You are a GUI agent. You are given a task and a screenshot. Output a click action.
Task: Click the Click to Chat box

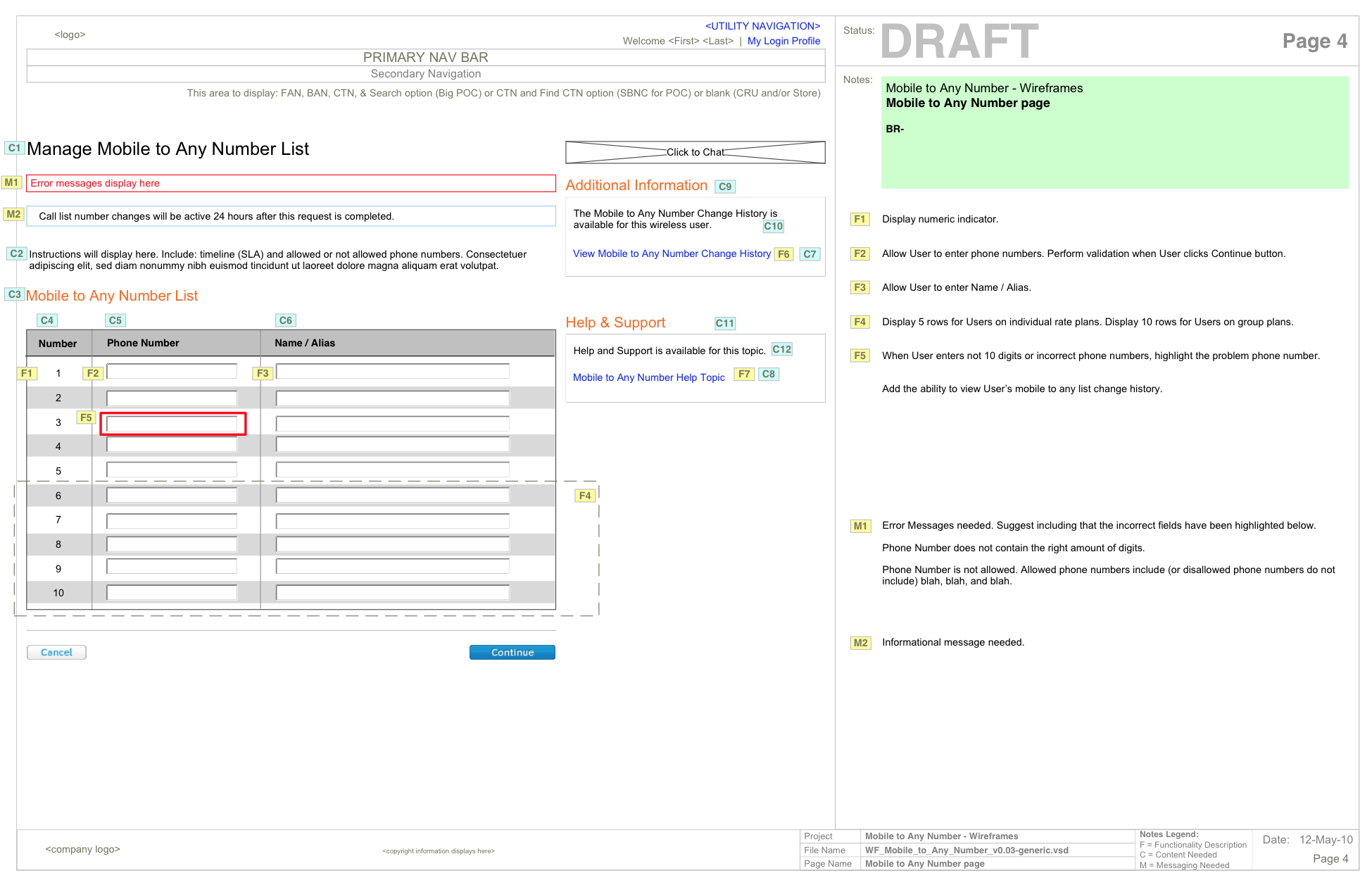695,151
